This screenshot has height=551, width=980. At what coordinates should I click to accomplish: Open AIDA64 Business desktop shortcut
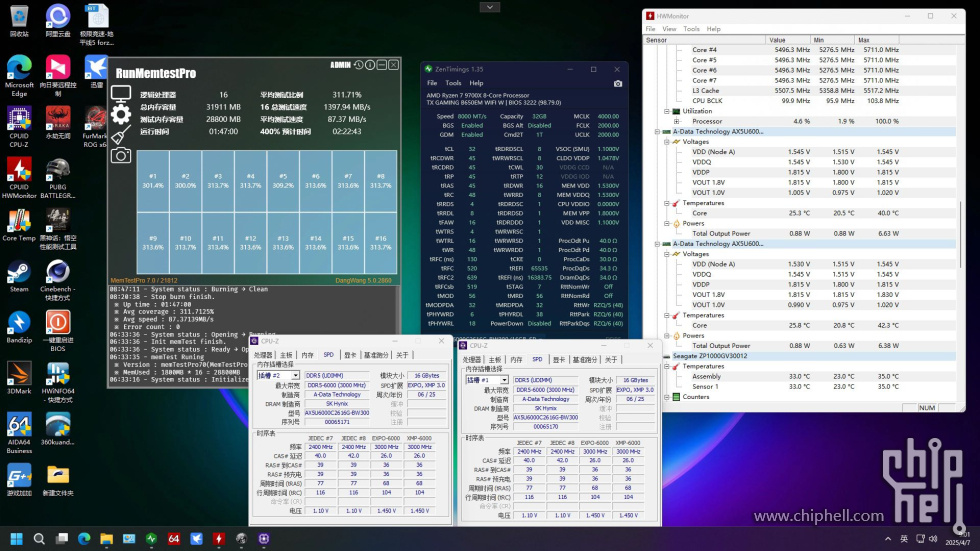coord(19,434)
